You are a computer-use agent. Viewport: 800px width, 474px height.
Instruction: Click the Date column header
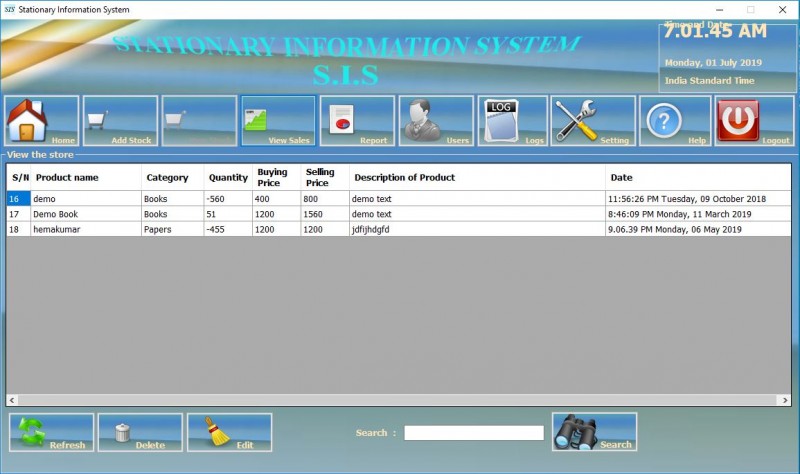(698, 178)
